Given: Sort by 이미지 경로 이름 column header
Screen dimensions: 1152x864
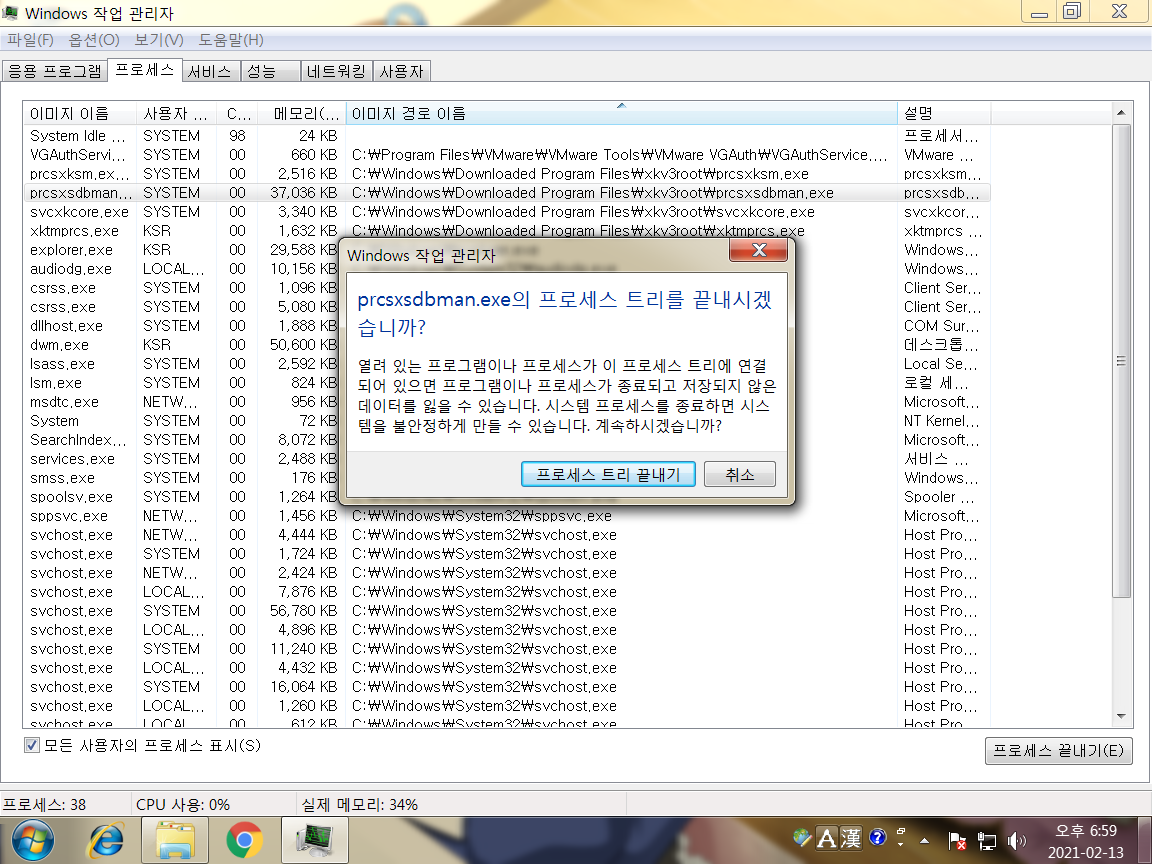Looking at the screenshot, I should 621,114.
